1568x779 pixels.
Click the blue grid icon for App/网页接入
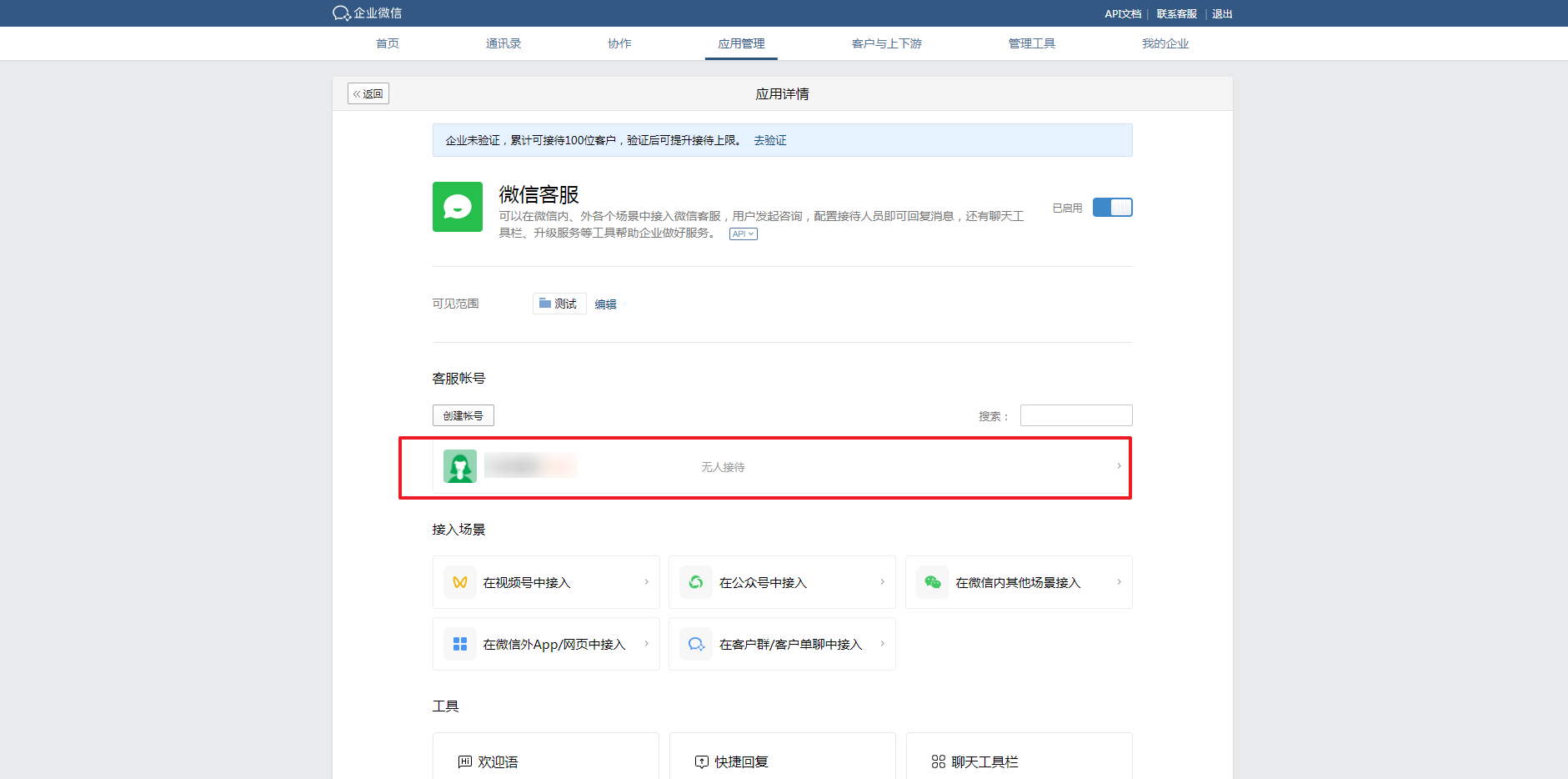tap(459, 644)
